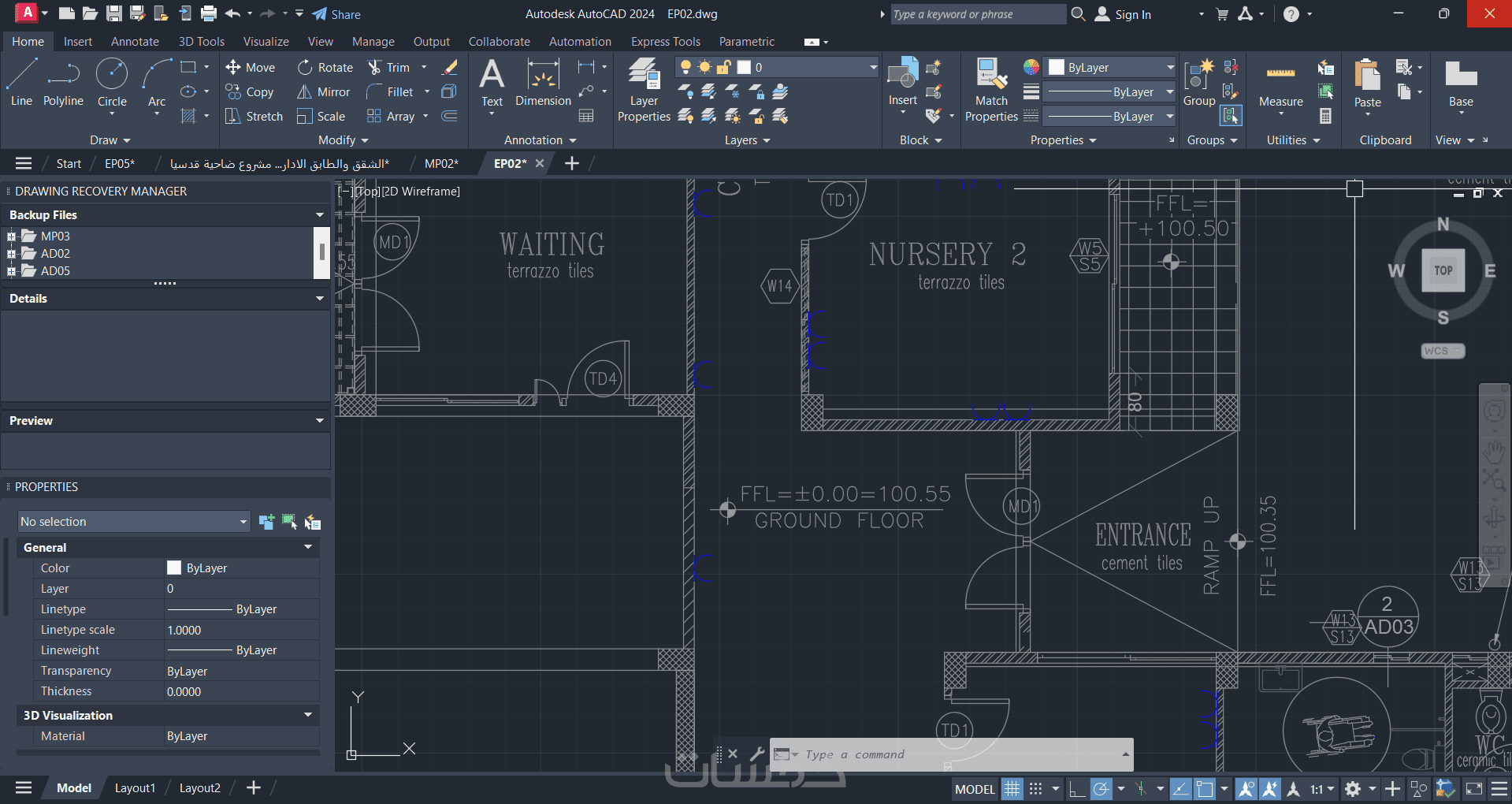Select the Mirror tool
The image size is (1512, 804).
tap(323, 92)
